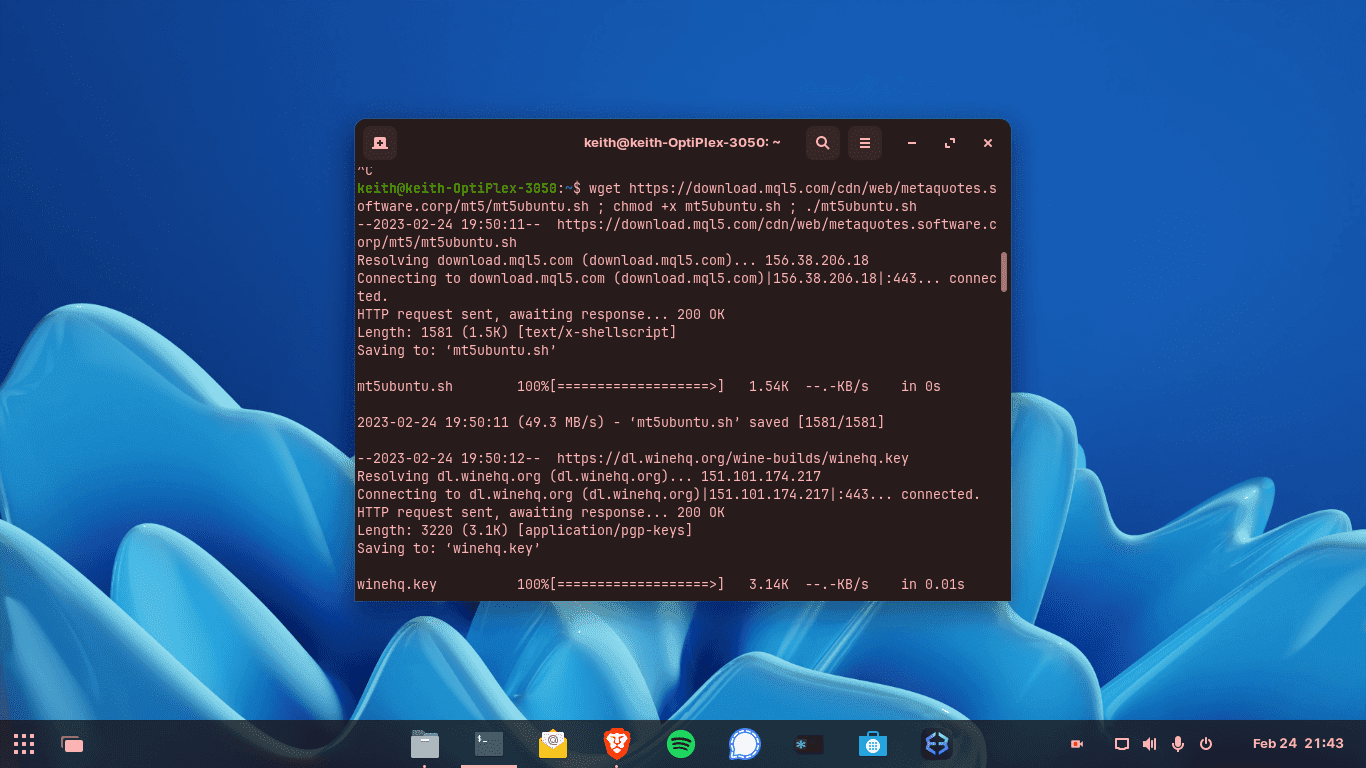
Task: Maximize the terminal window
Action: coord(950,143)
